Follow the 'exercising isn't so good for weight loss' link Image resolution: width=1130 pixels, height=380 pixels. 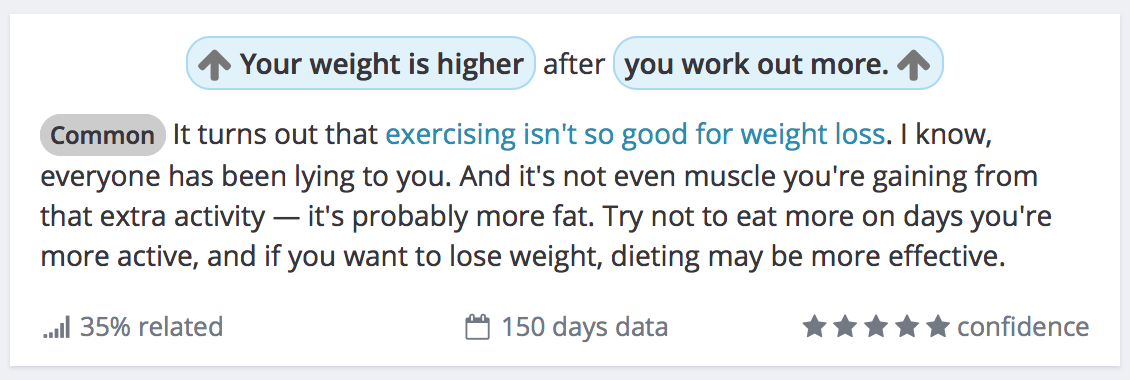point(635,135)
